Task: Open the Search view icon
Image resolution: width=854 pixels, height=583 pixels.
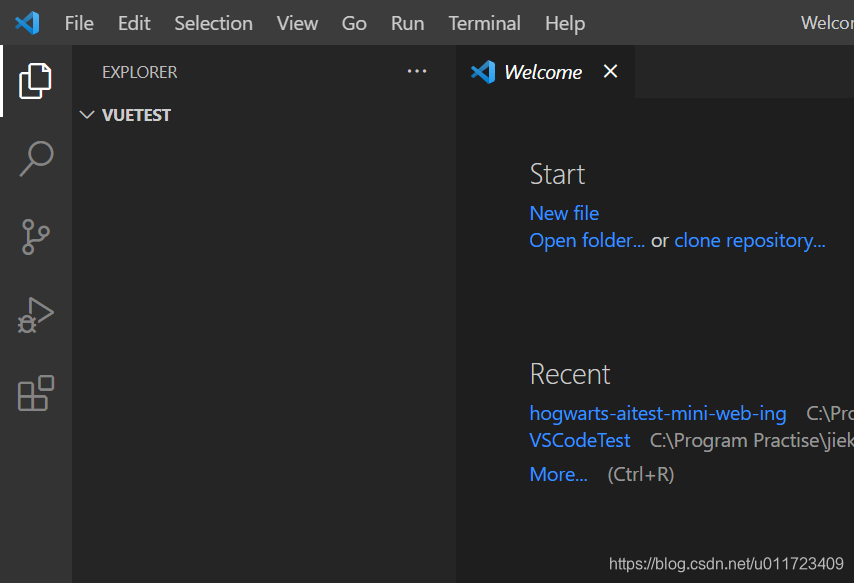Action: [36, 158]
